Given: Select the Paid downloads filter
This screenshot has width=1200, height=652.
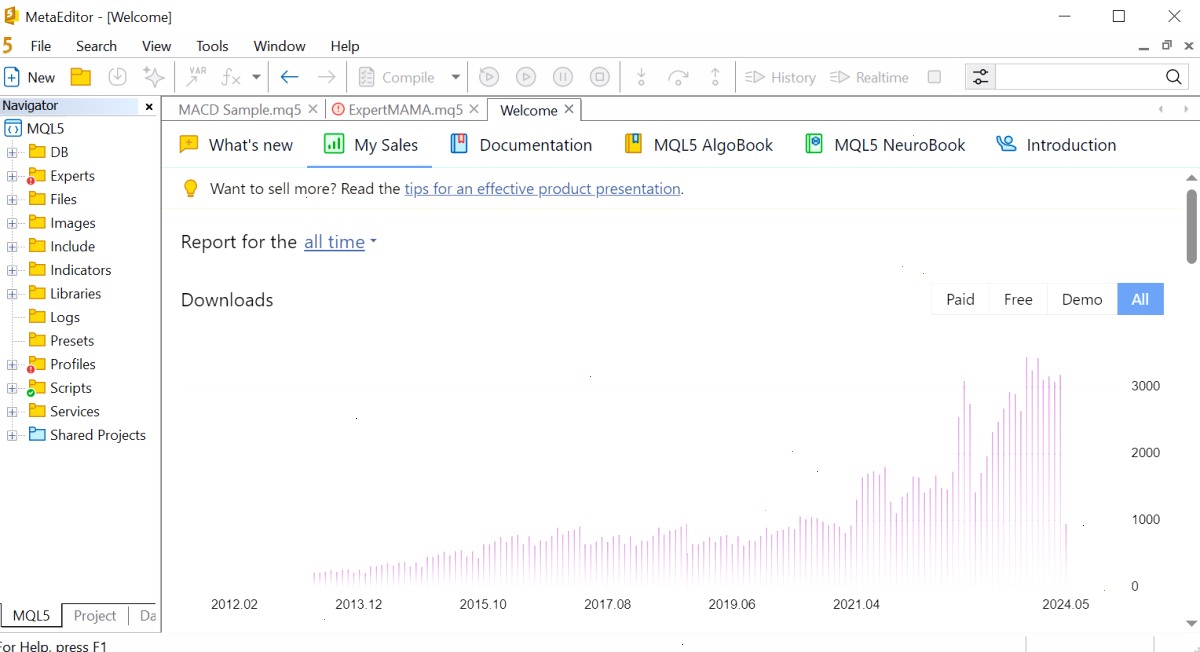Looking at the screenshot, I should [x=960, y=299].
